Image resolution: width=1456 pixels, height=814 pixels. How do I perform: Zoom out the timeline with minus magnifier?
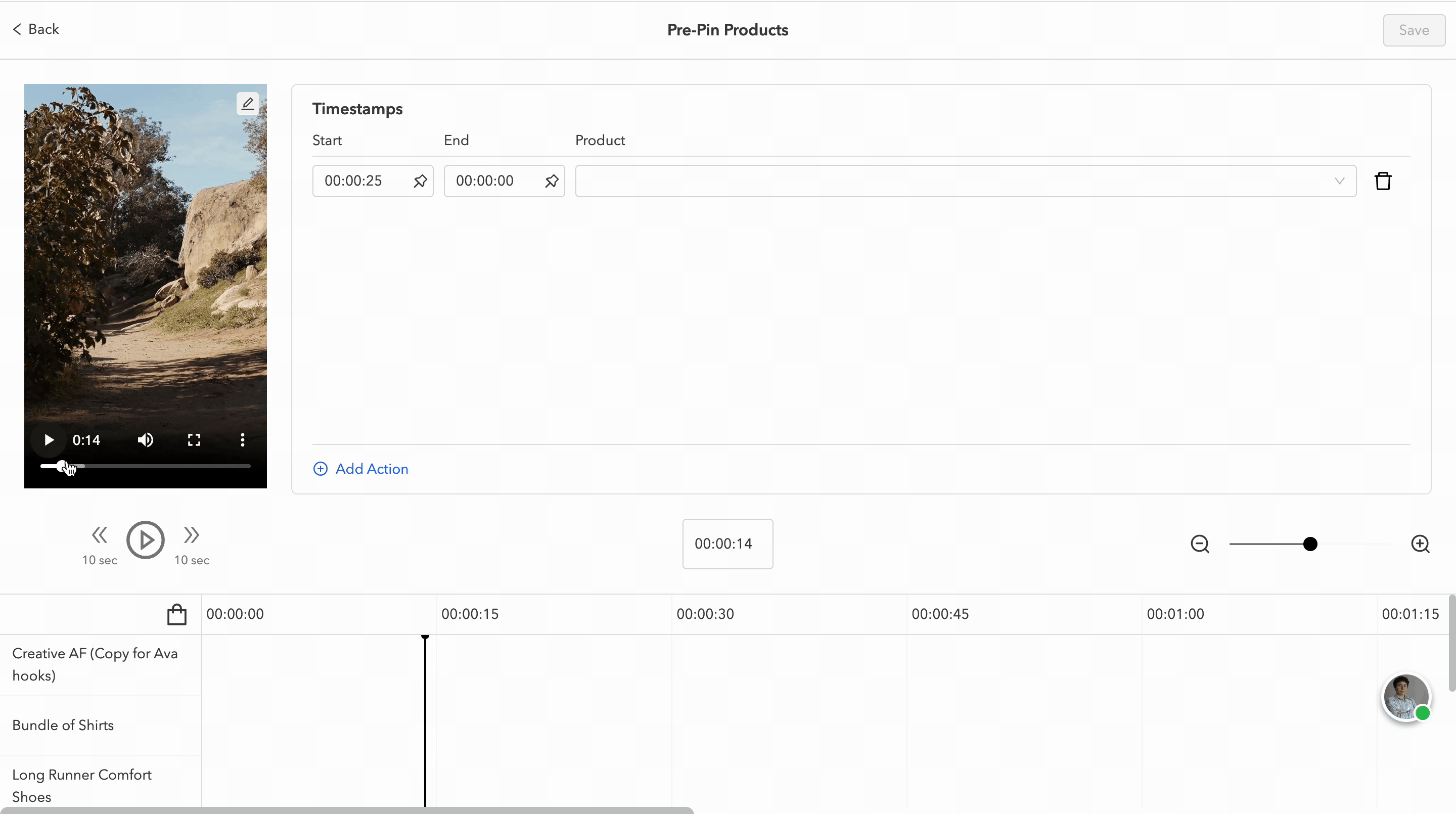click(1199, 544)
